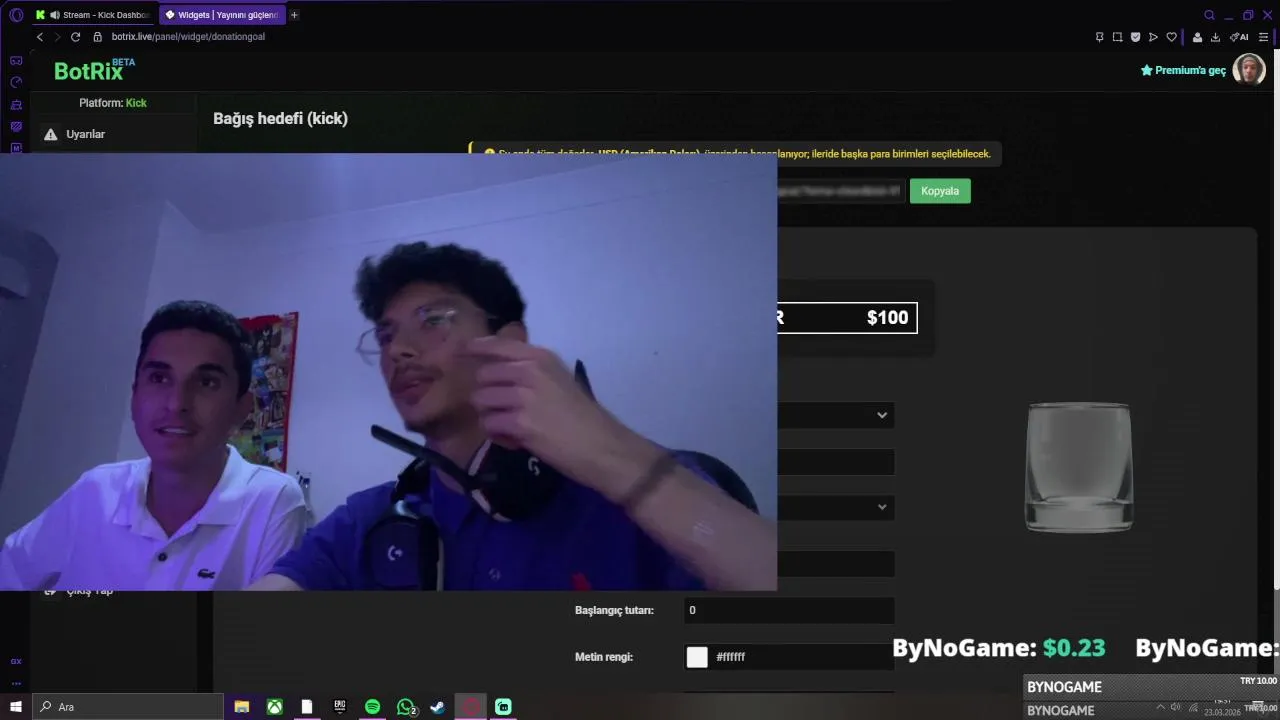1280x720 pixels.
Task: Click the pin icon in address bar
Action: tap(1099, 37)
